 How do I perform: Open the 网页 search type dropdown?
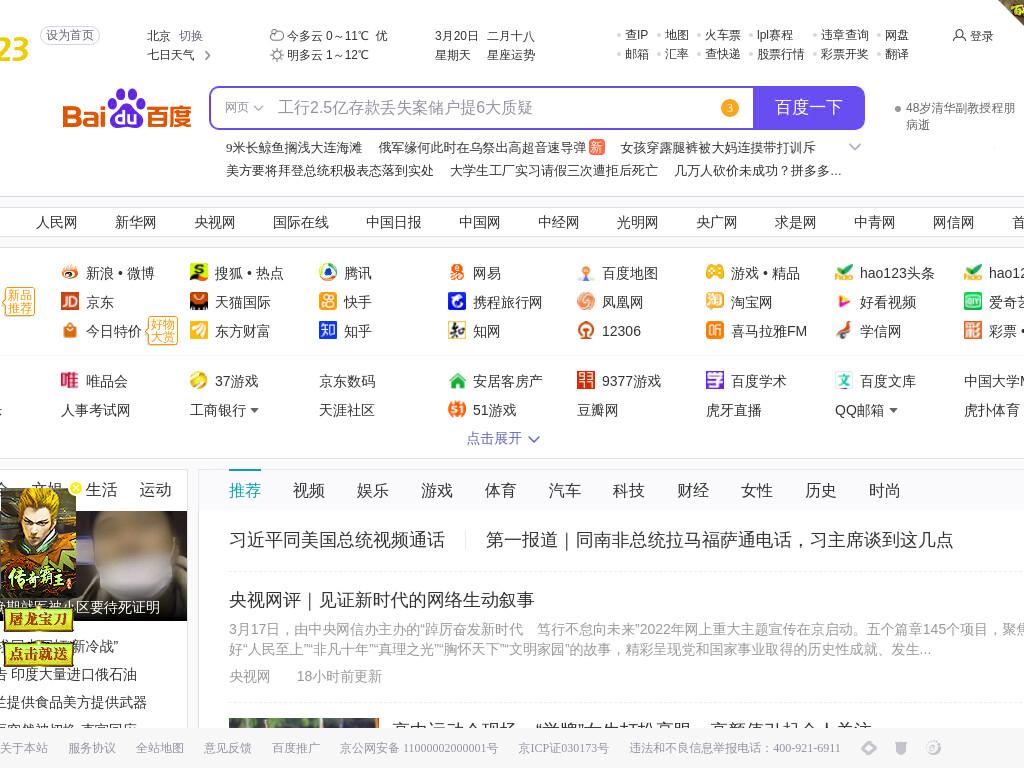(x=244, y=108)
